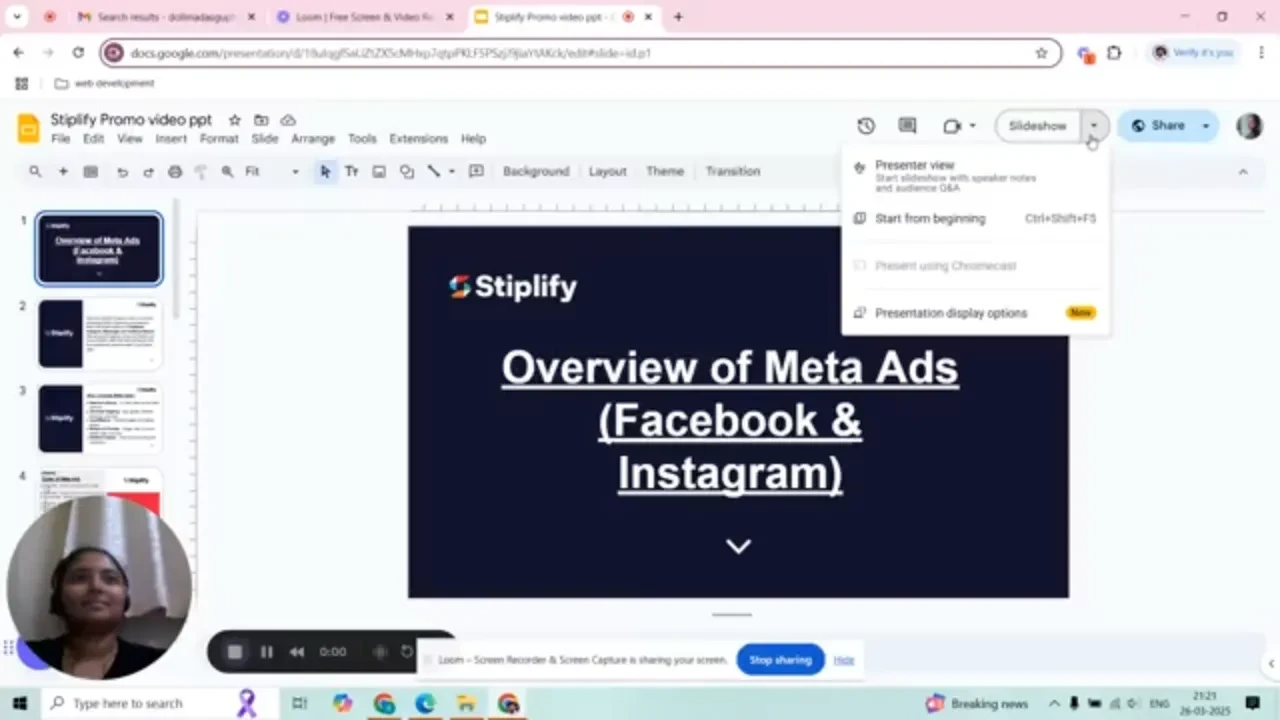
Task: Open Microsoft Edge from taskbar
Action: (x=425, y=704)
